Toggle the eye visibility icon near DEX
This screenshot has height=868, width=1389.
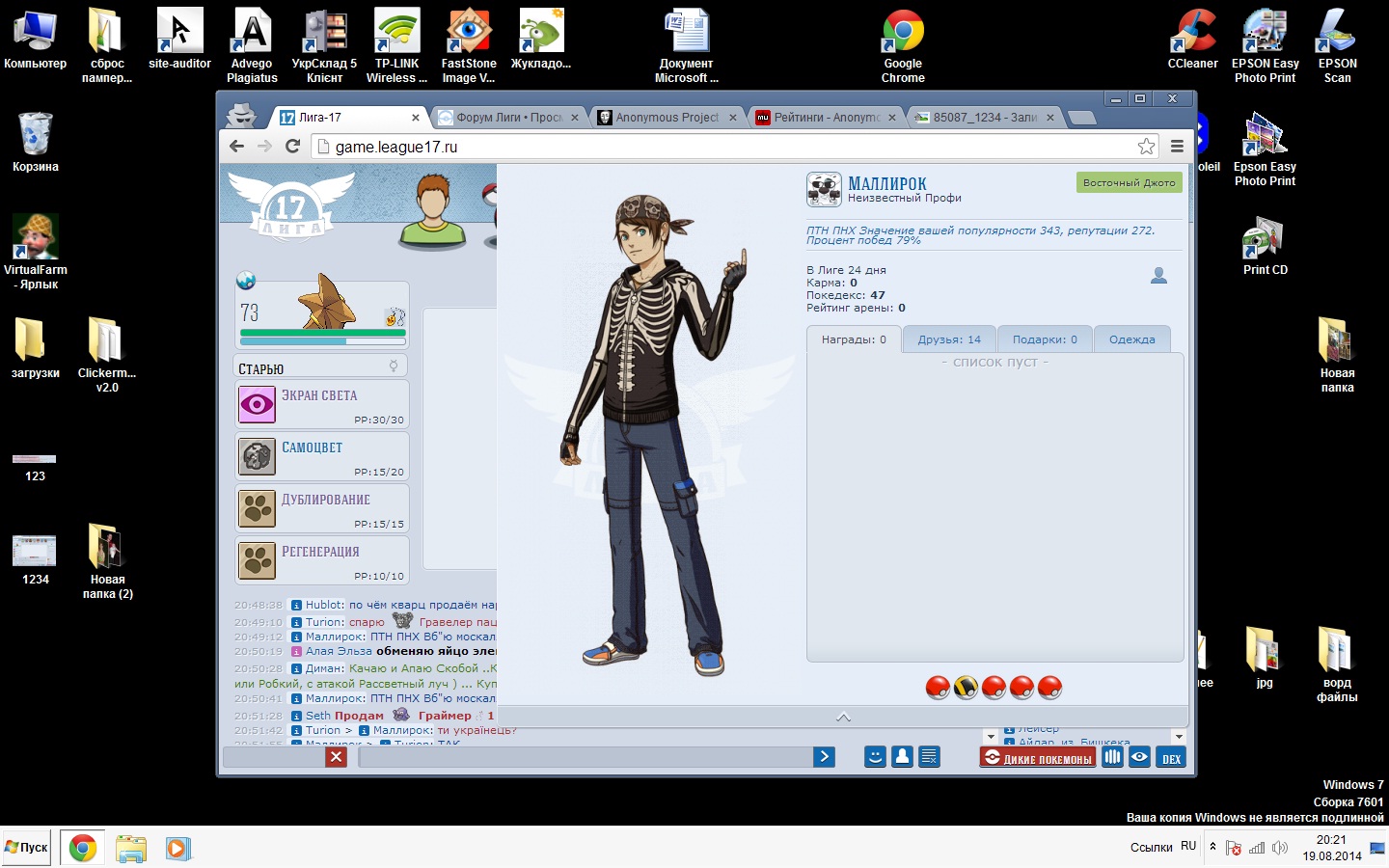1139,757
